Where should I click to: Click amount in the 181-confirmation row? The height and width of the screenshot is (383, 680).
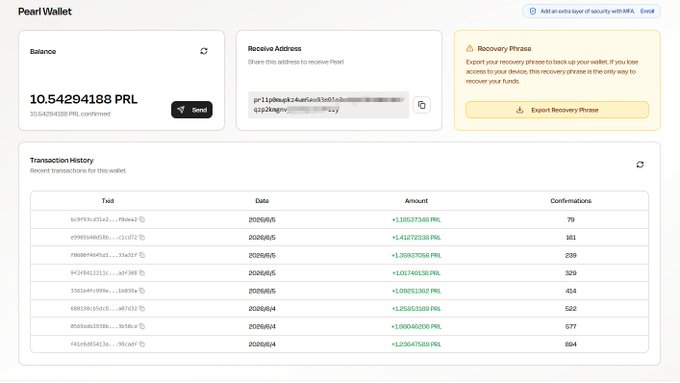point(416,237)
